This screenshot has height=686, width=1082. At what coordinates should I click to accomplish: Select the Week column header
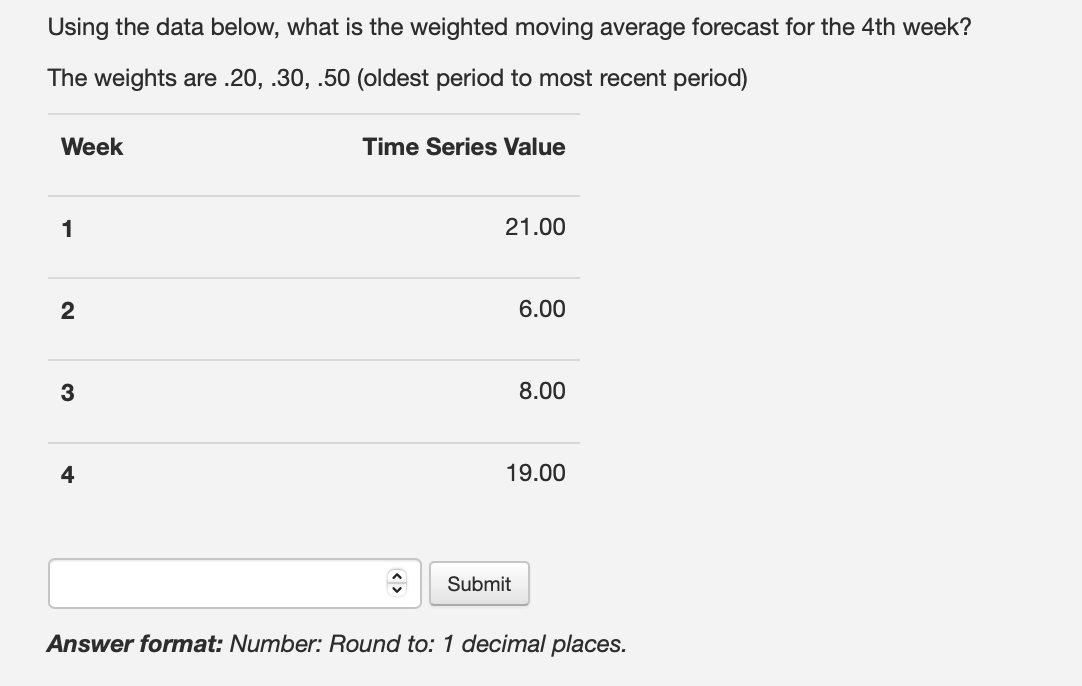[x=90, y=147]
